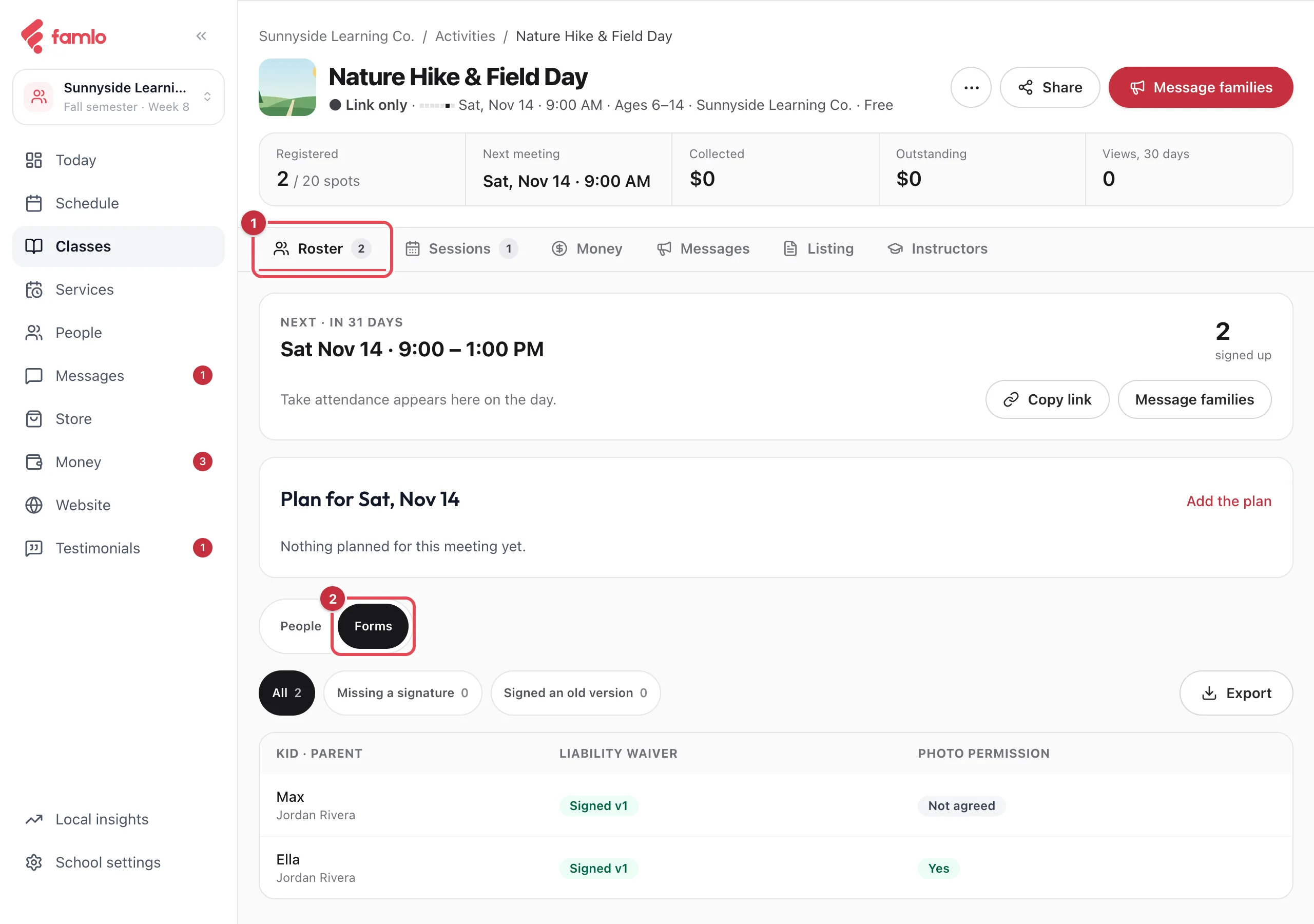Click the famlo logo
The width and height of the screenshot is (1314, 924).
pos(64,36)
